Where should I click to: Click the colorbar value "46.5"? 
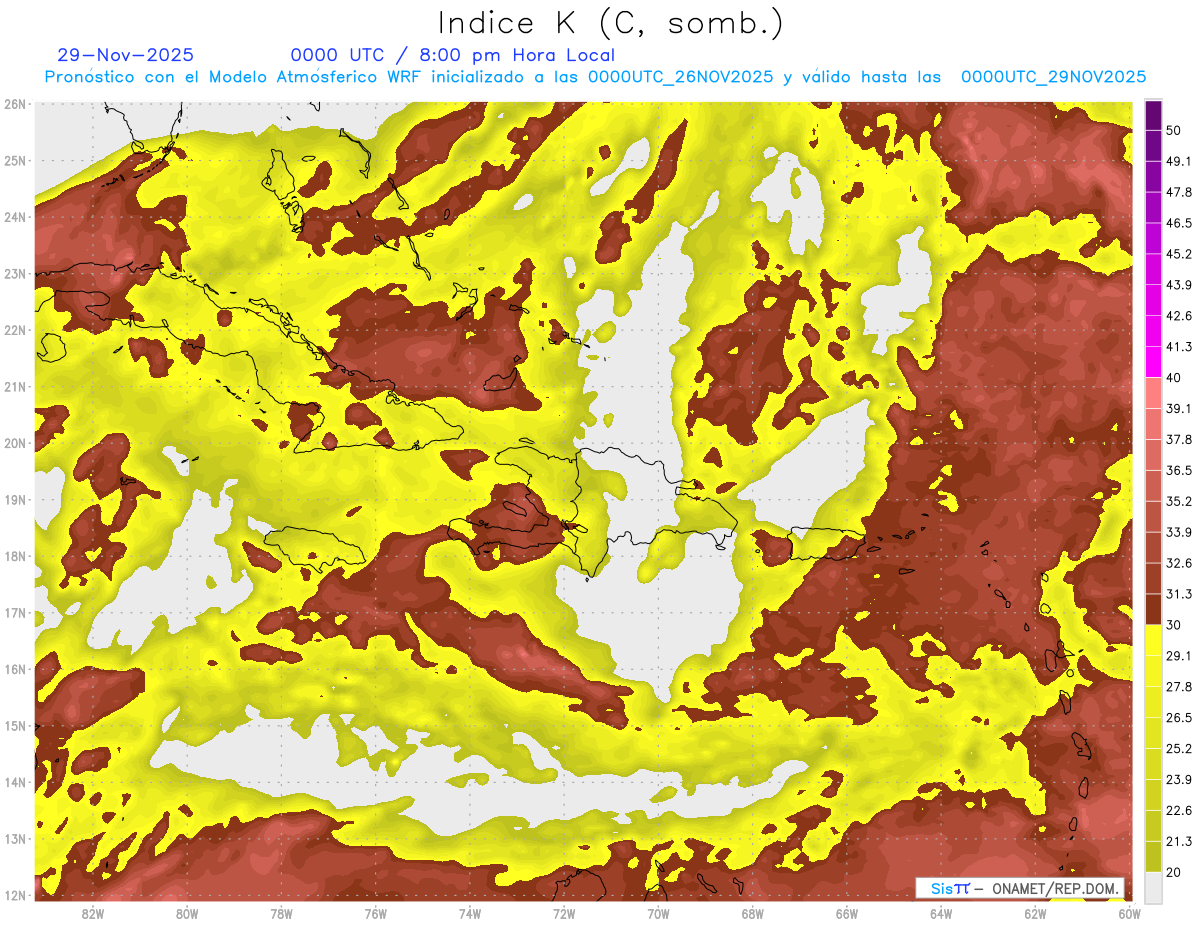1179,223
